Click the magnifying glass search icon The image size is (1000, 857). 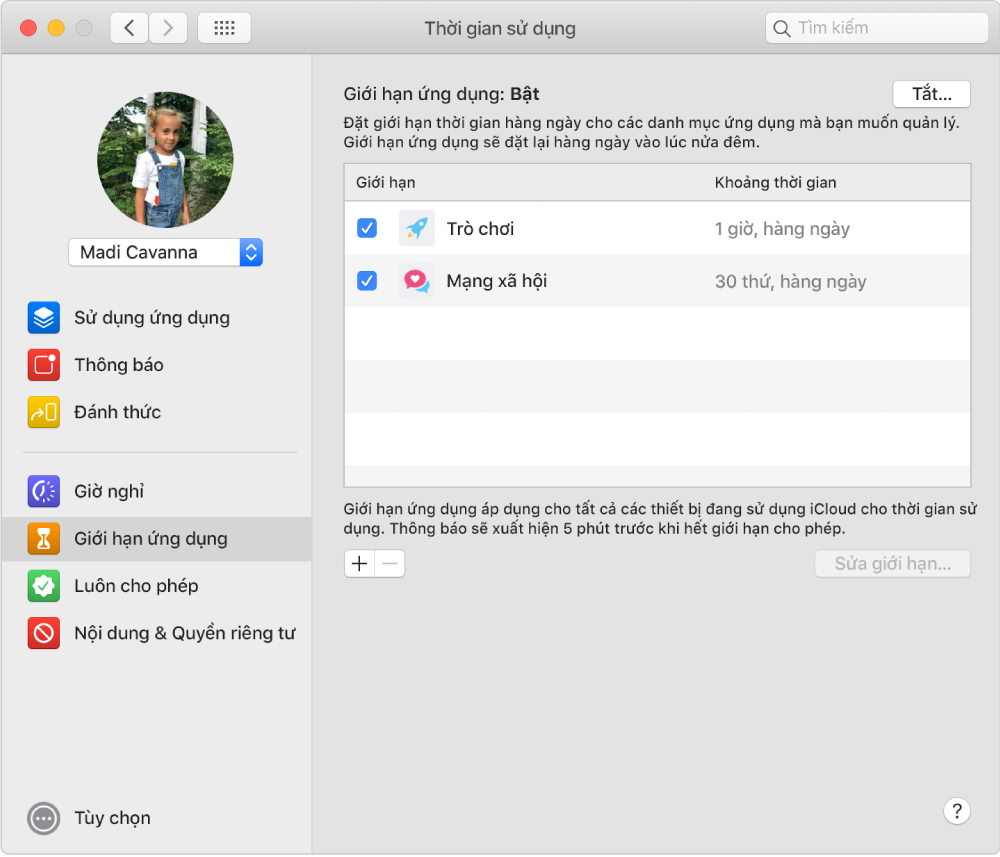(781, 29)
